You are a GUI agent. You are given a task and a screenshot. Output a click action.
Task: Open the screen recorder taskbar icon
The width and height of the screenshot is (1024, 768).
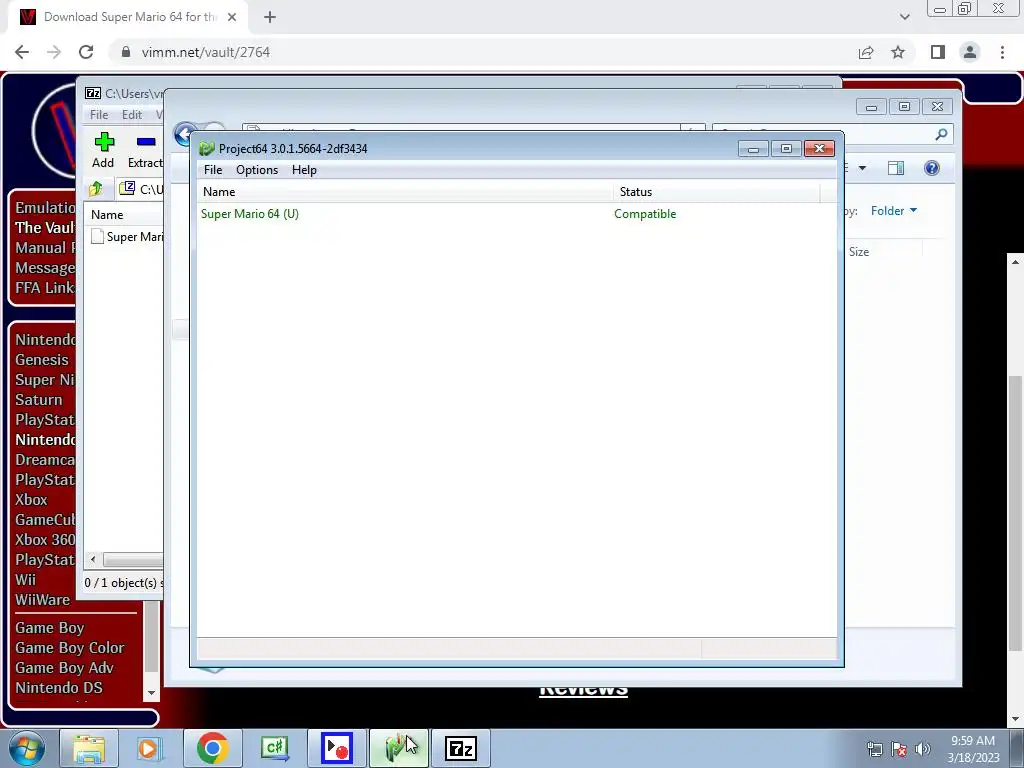(x=337, y=748)
